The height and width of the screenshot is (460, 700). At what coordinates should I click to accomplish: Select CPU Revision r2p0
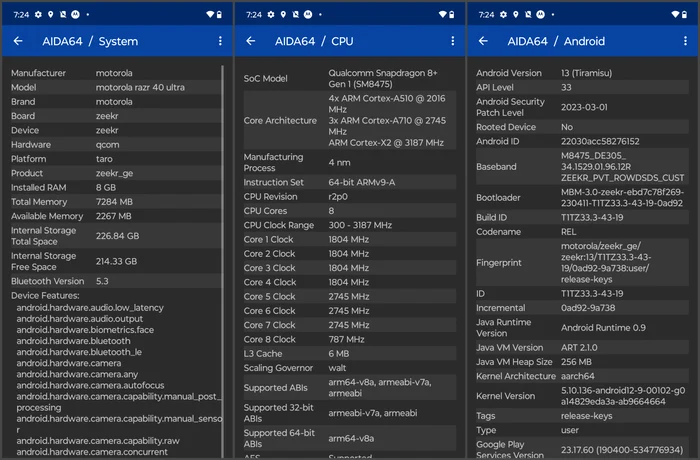338,197
